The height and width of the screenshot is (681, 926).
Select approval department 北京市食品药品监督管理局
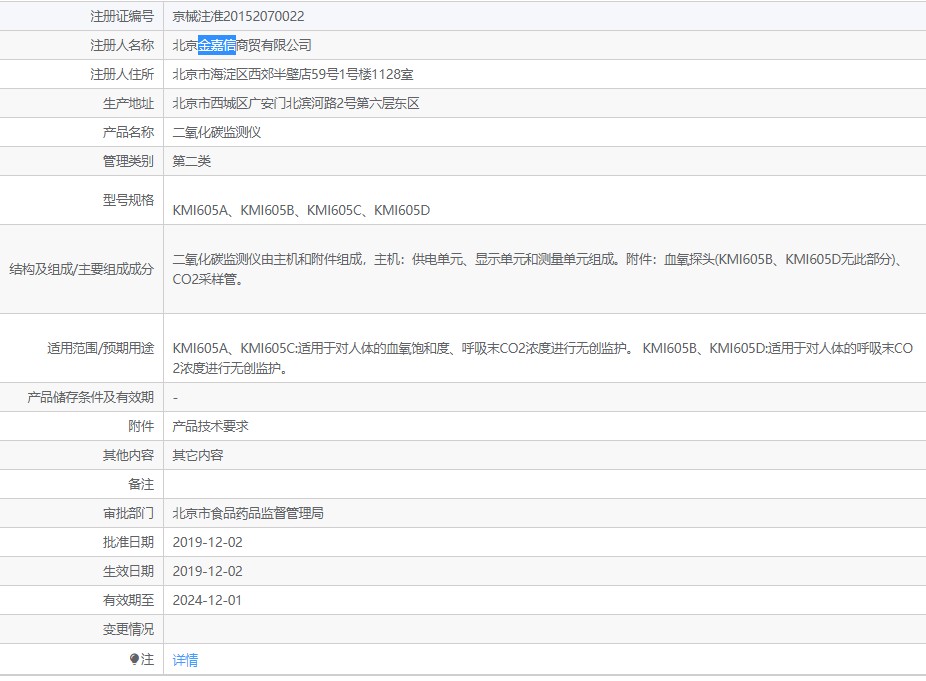(248, 513)
